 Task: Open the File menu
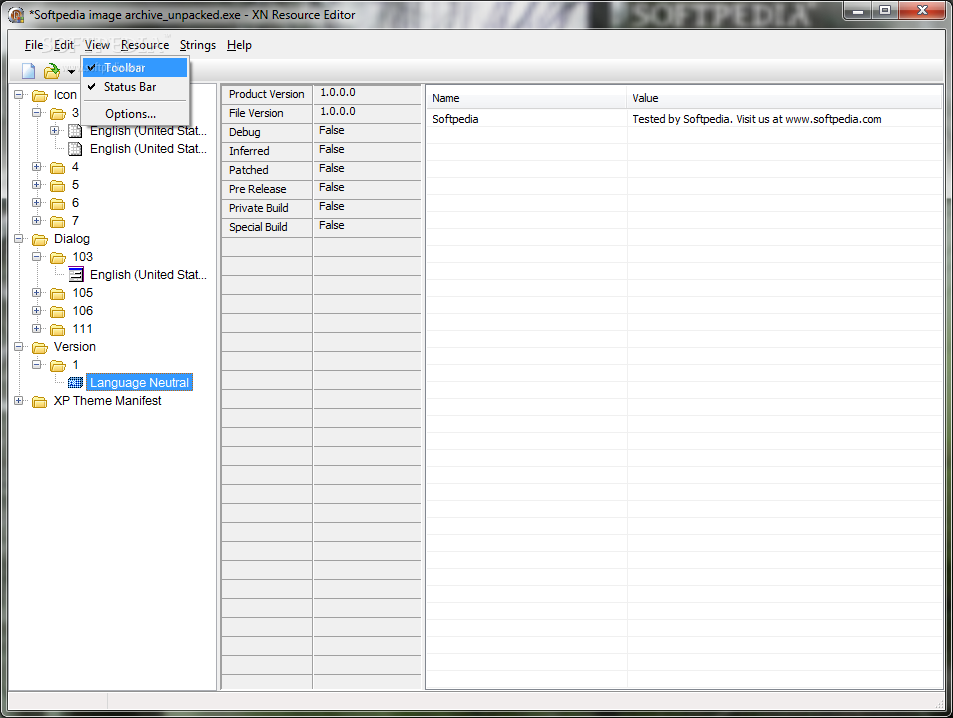pos(33,45)
